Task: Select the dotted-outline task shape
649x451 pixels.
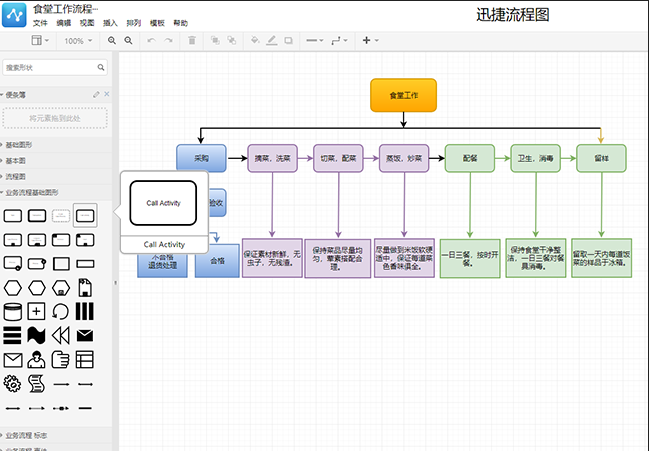Action: (x=61, y=216)
